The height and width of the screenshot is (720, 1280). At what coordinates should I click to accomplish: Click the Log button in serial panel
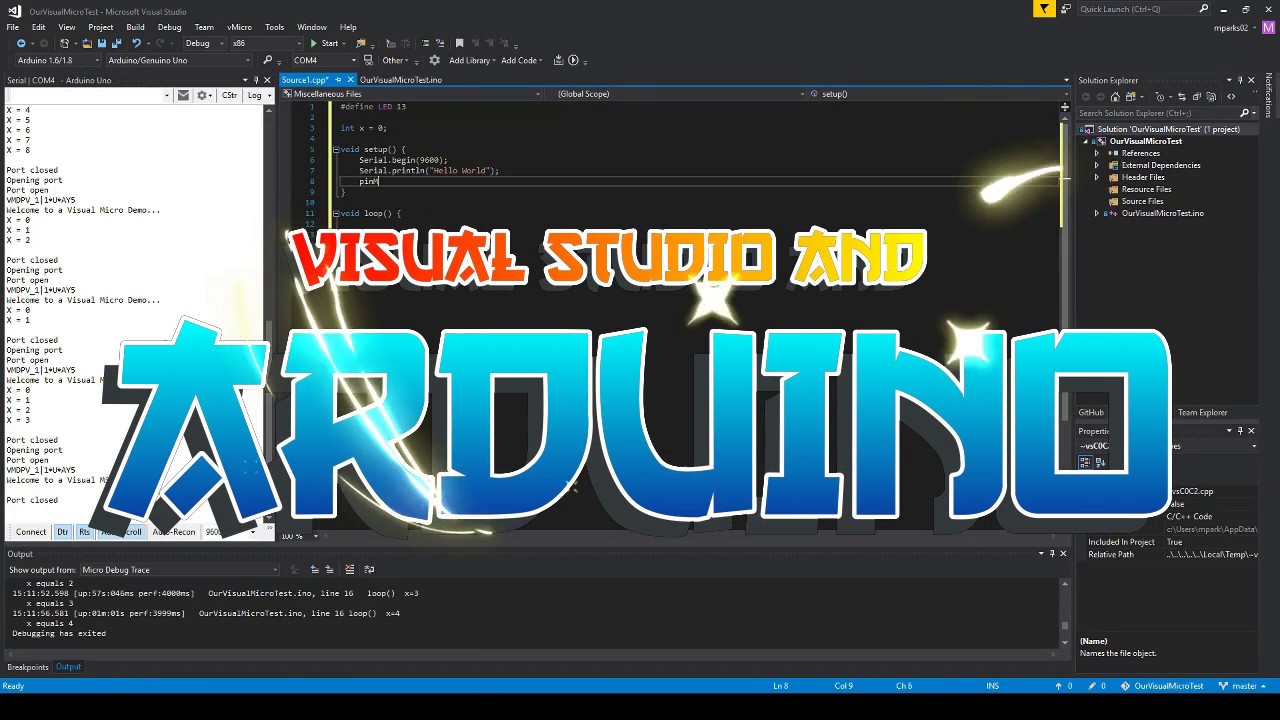coord(257,95)
